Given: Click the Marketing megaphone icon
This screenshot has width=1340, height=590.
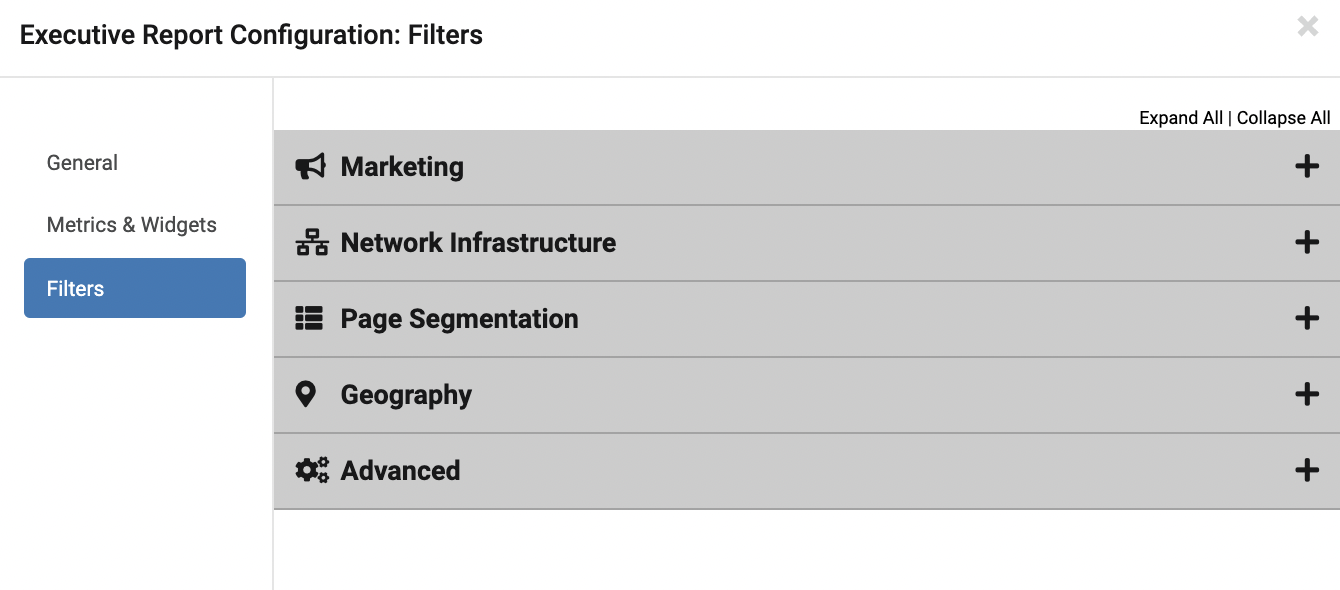Looking at the screenshot, I should click(310, 167).
